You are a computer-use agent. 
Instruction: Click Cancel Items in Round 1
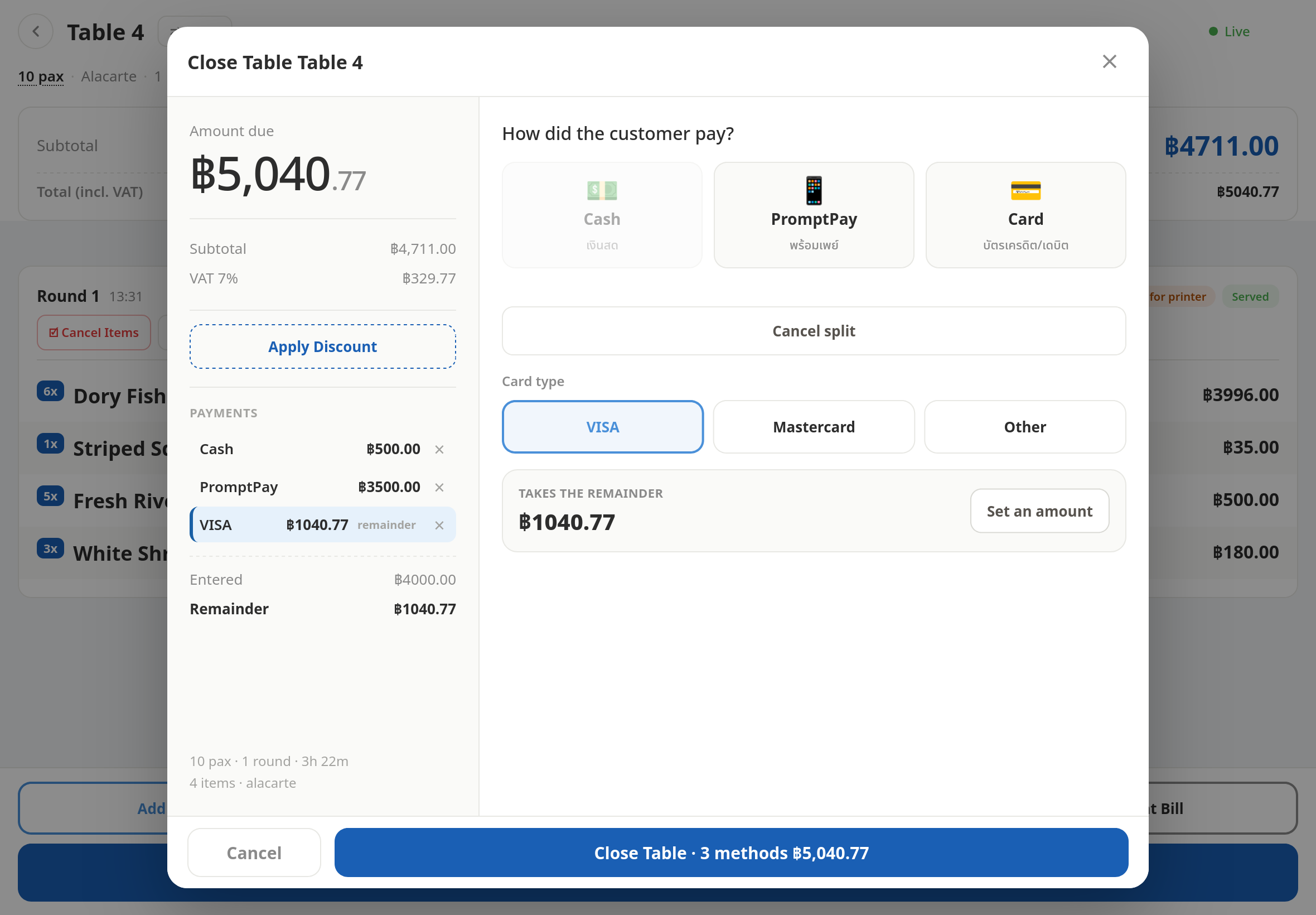(x=94, y=333)
